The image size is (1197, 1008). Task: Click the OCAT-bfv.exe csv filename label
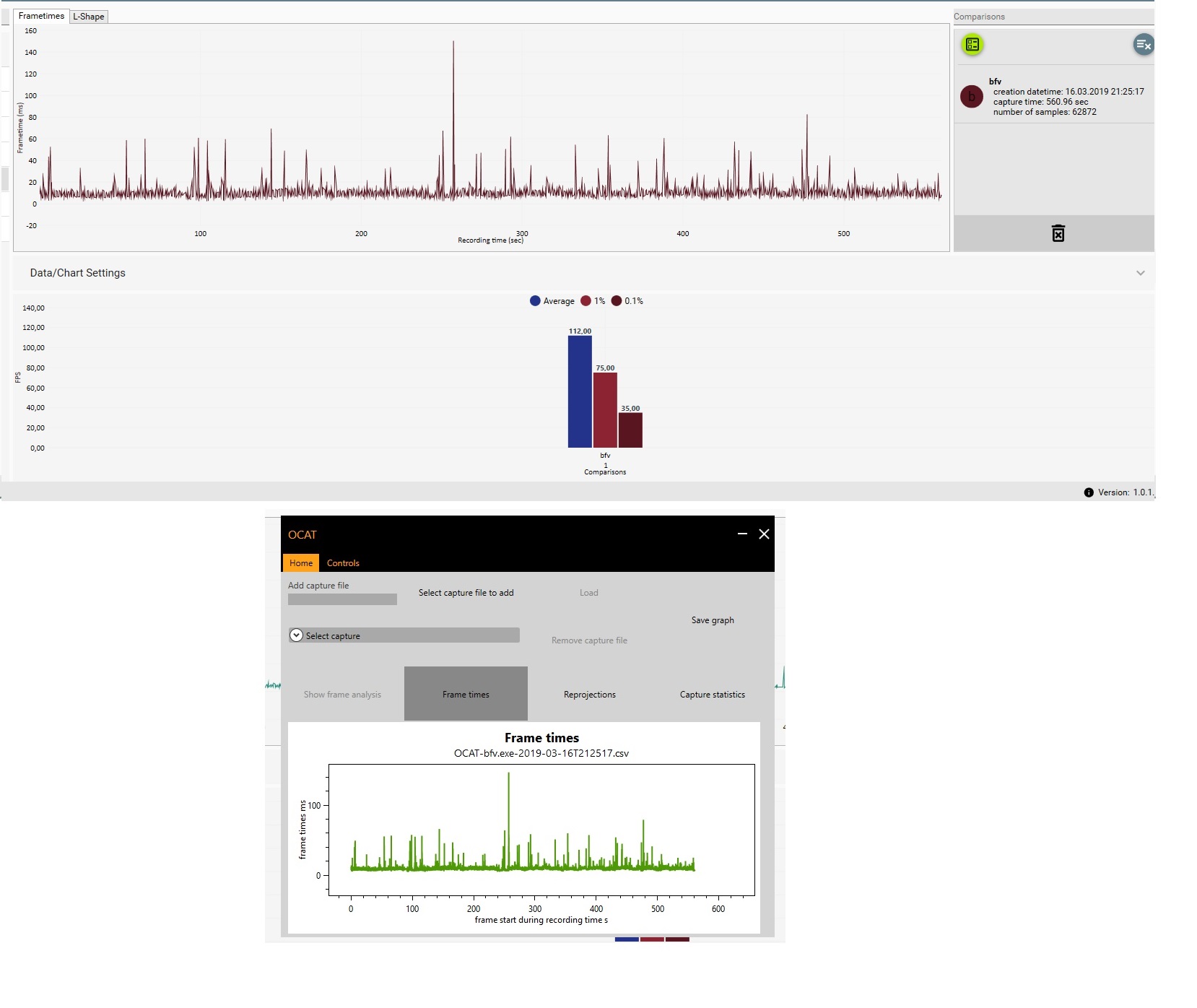[541, 753]
